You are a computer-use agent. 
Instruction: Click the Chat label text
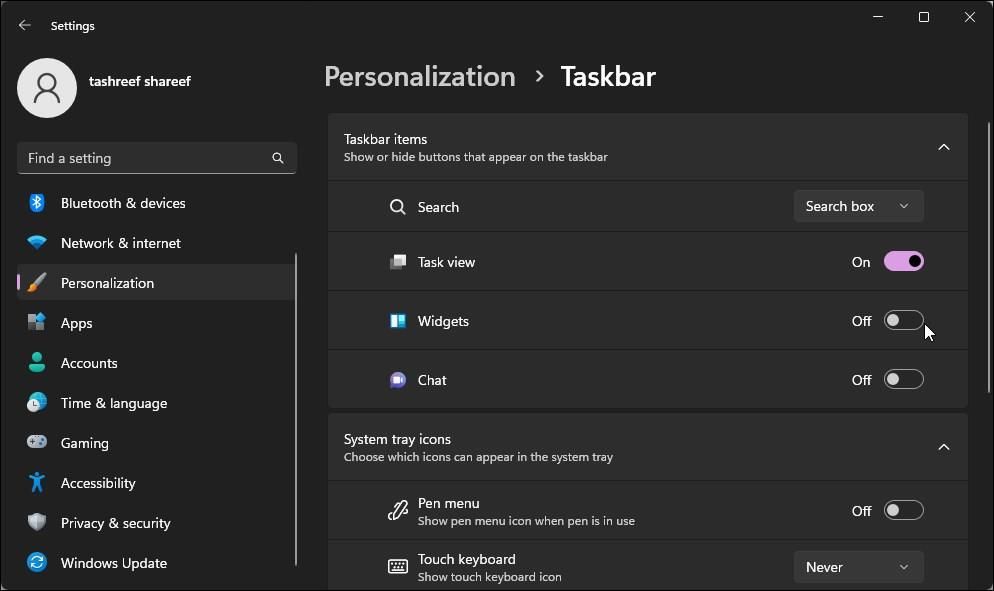(x=432, y=380)
